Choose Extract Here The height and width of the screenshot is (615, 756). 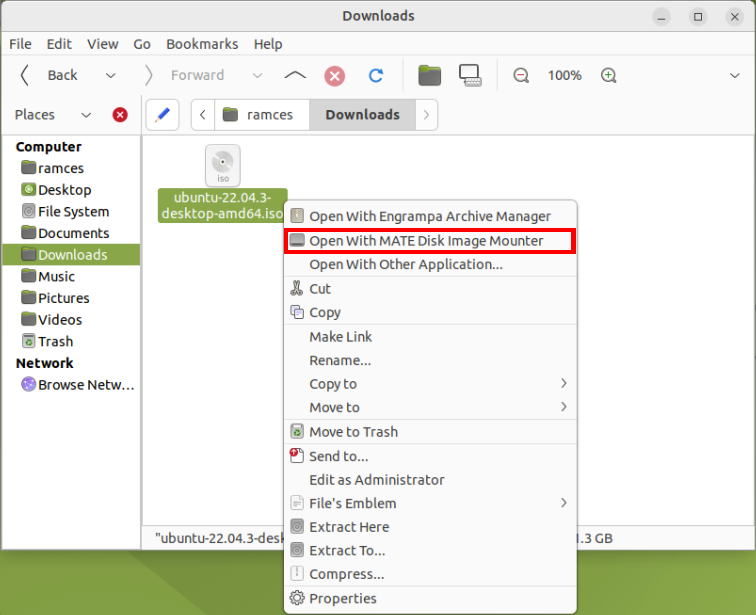click(430, 527)
